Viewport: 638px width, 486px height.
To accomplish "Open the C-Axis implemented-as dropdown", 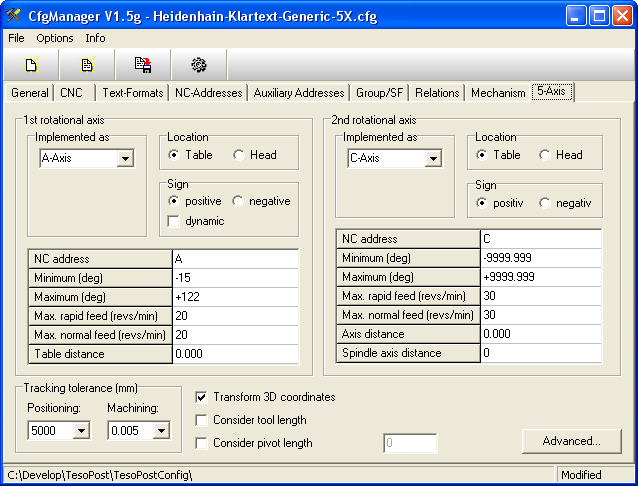I will (433, 158).
